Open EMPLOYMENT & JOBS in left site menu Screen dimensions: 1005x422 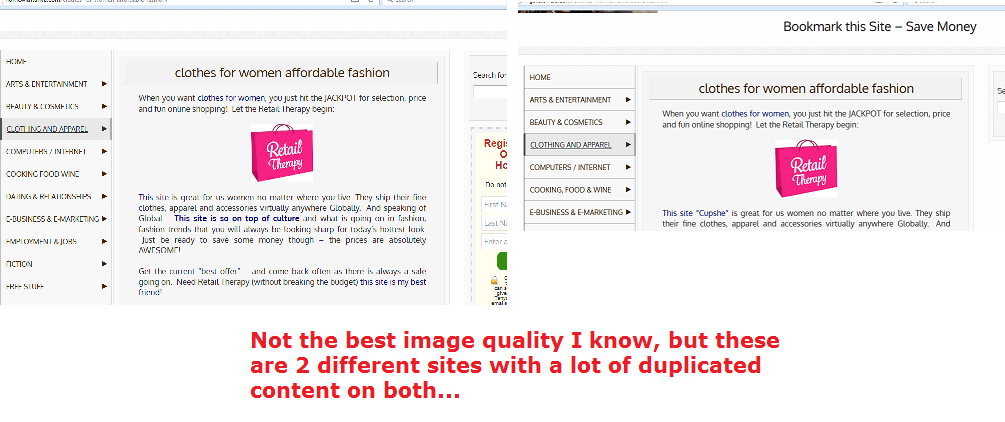(42, 242)
